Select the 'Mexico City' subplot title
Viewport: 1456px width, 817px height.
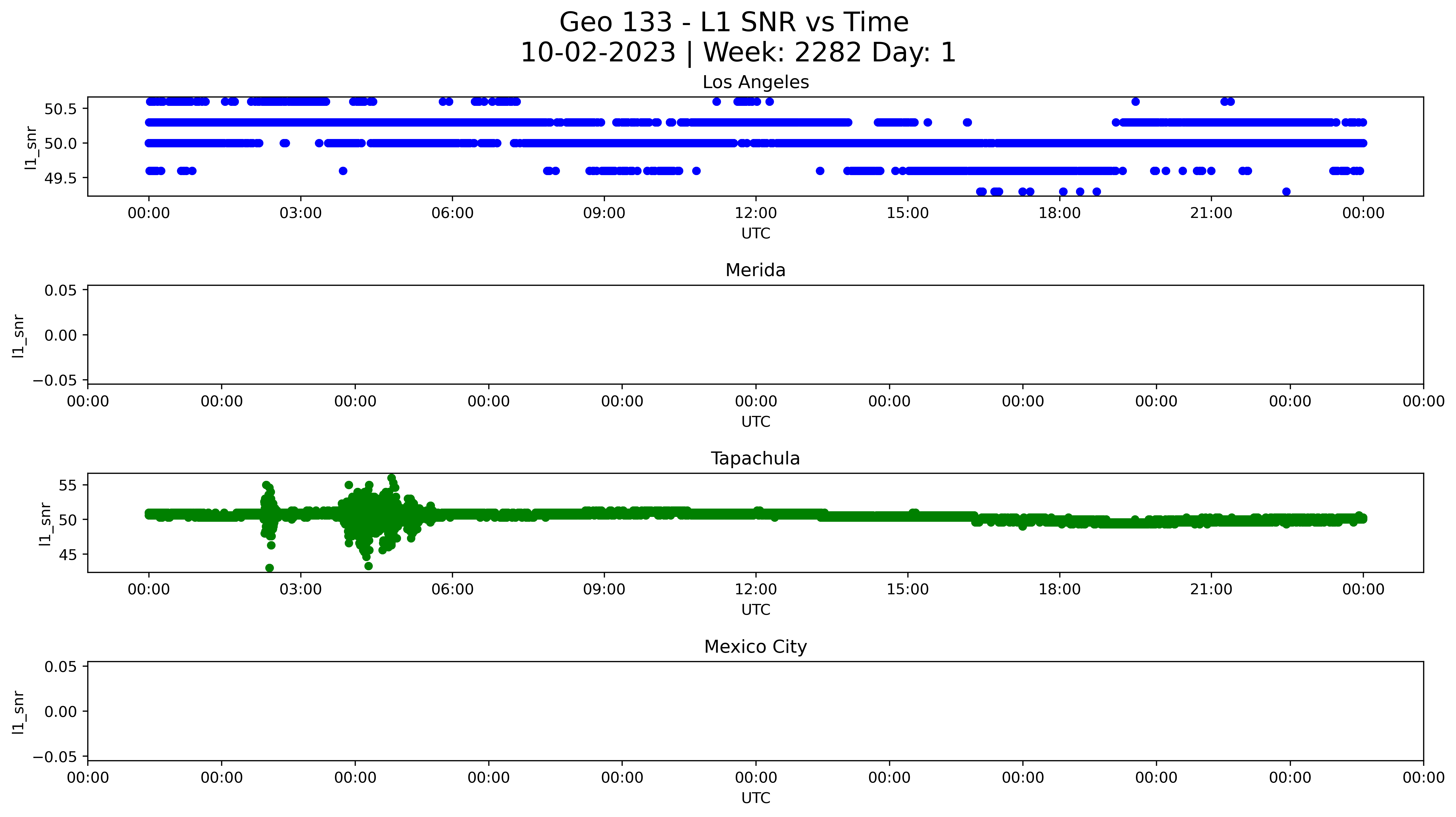[756, 647]
